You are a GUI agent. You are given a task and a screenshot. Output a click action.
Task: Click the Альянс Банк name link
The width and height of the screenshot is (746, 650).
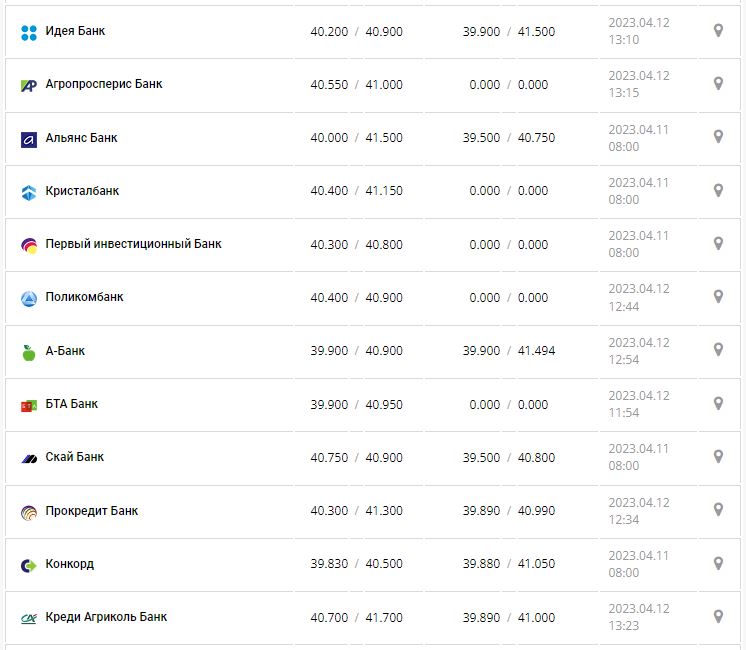point(81,137)
